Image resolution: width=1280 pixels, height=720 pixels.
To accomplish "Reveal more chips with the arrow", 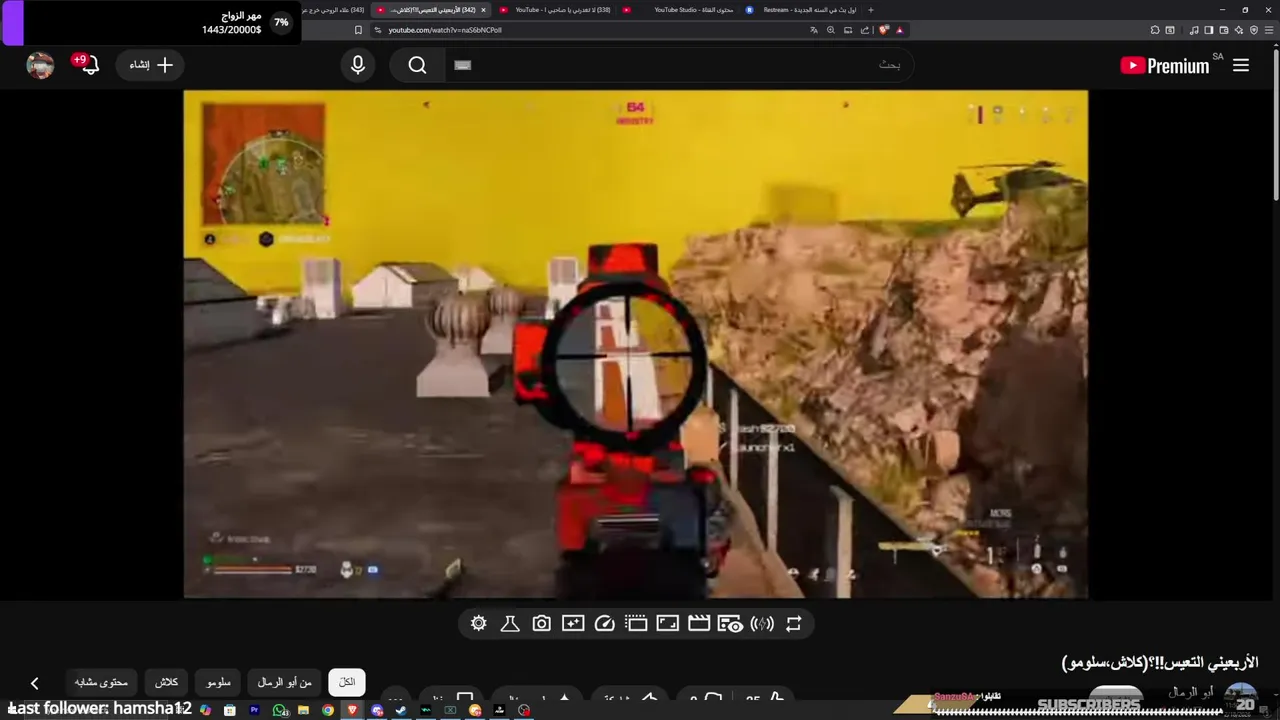I will (35, 683).
